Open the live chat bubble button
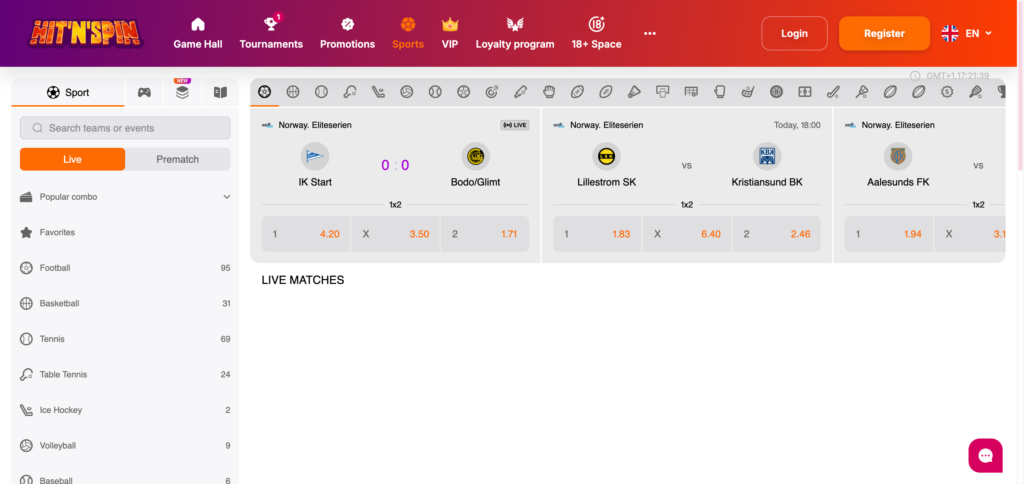 point(985,455)
